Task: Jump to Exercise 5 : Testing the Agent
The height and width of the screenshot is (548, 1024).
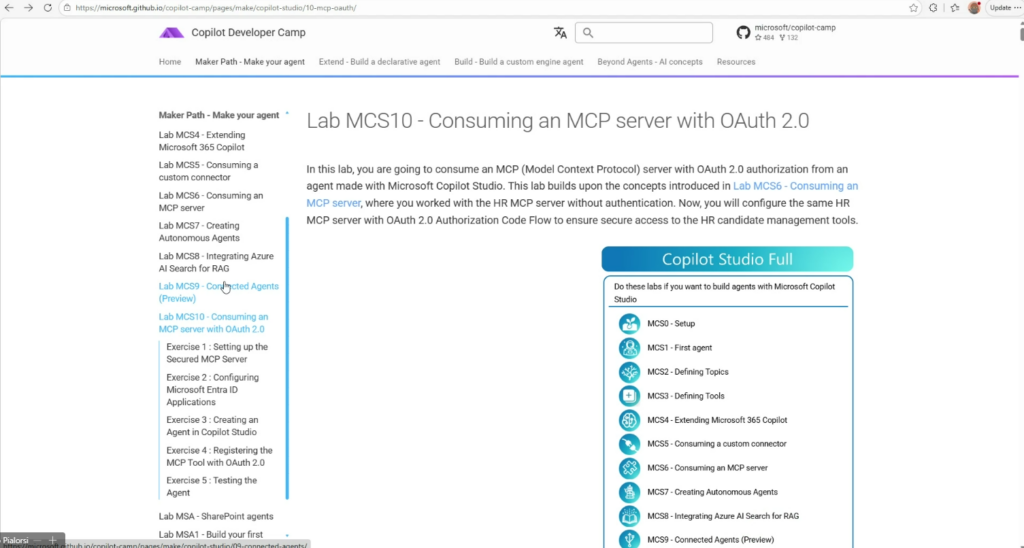Action: click(212, 487)
